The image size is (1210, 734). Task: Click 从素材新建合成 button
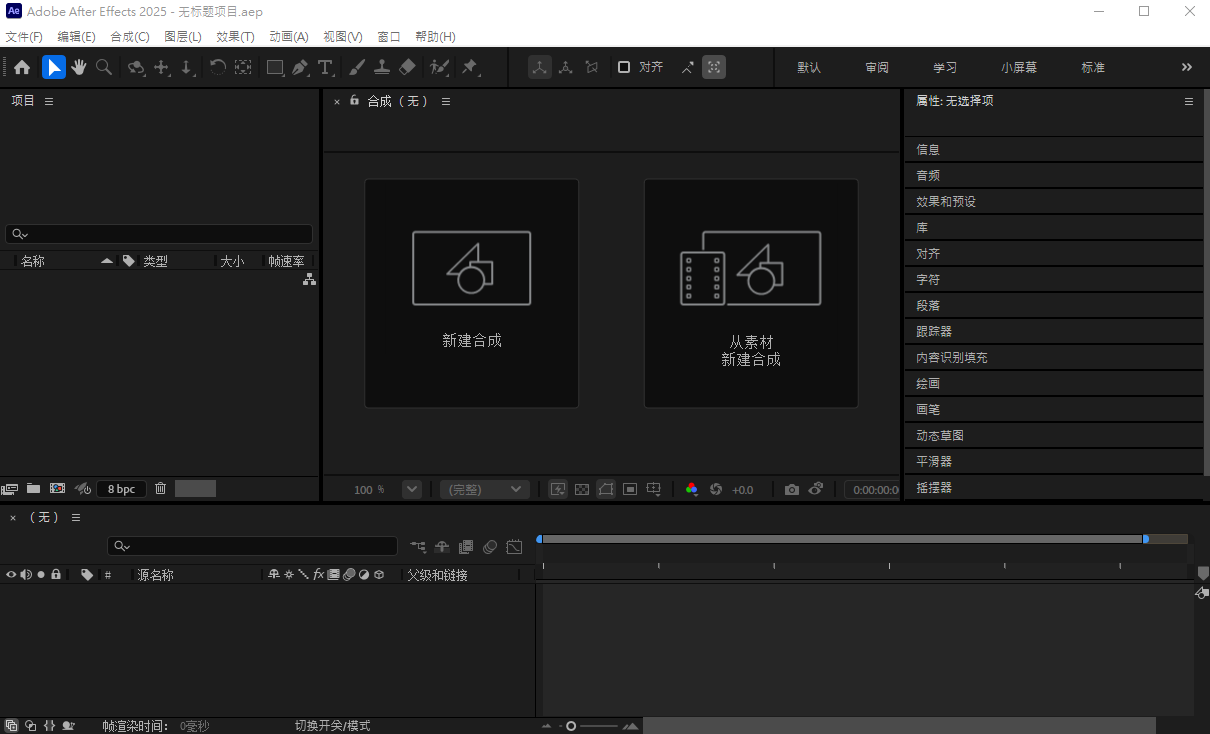(x=751, y=293)
